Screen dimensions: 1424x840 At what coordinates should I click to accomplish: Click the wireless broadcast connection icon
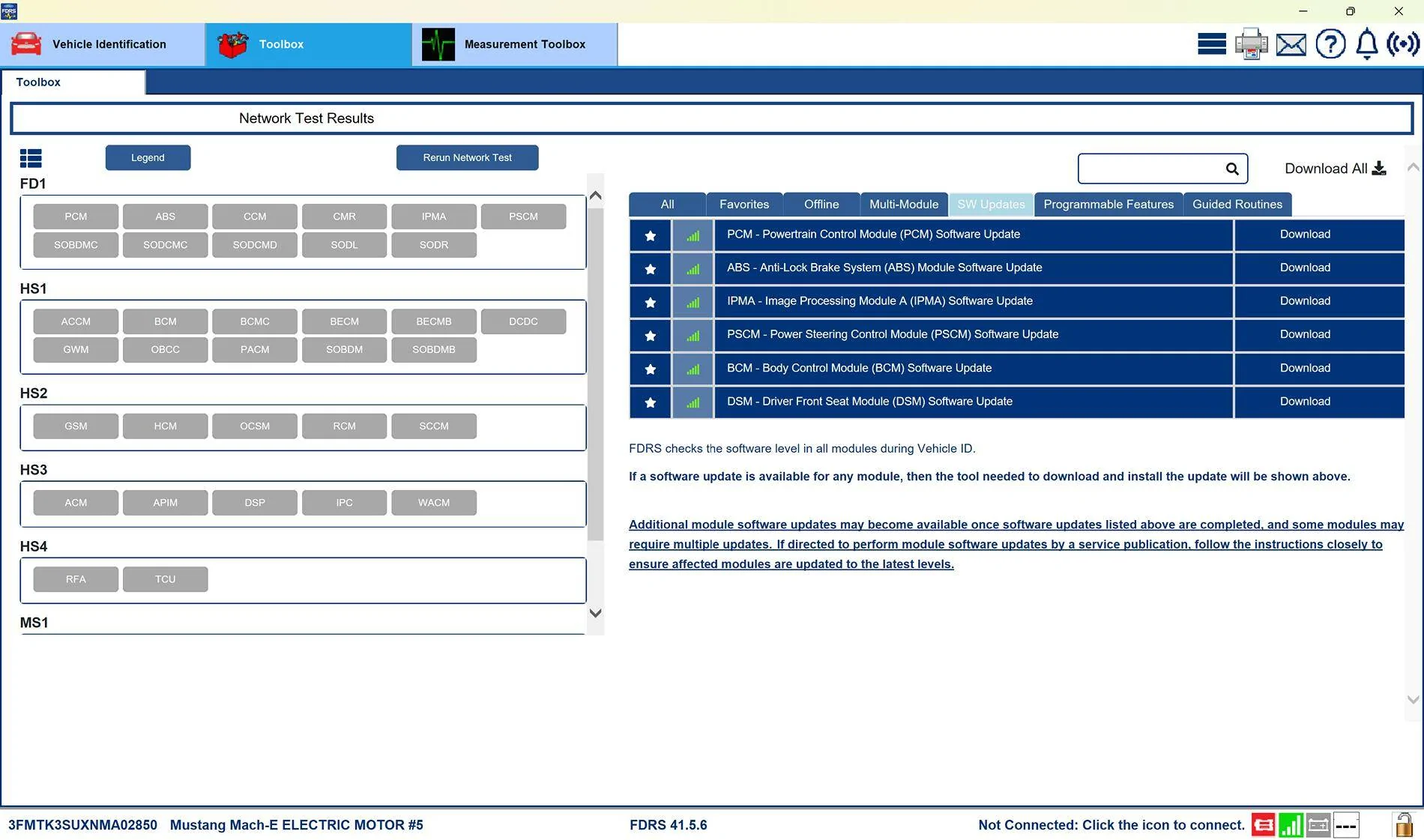pyautogui.click(x=1402, y=44)
